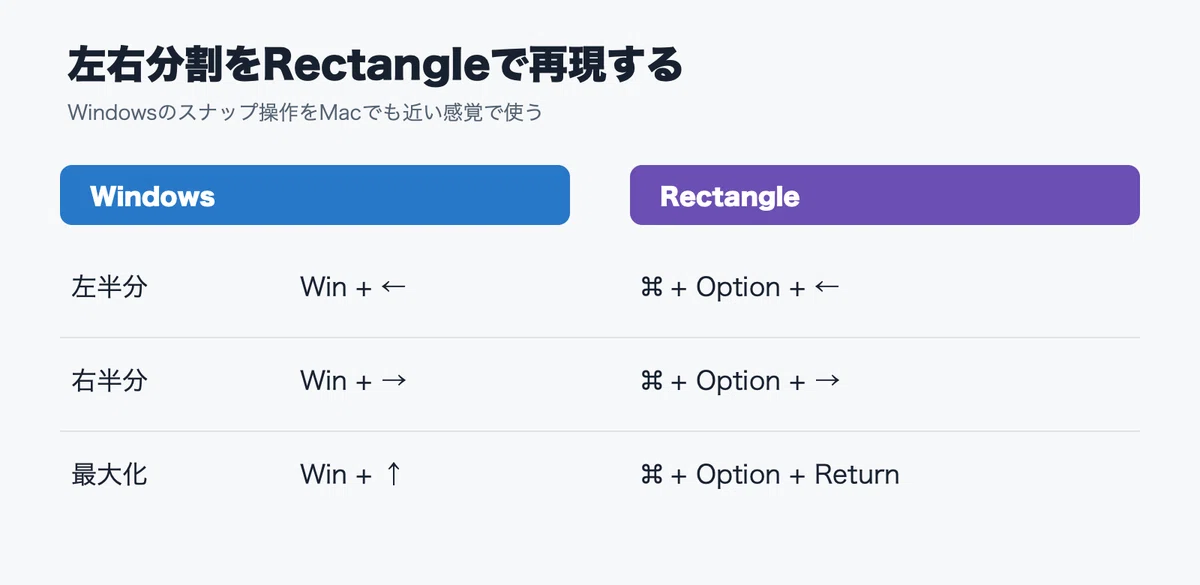
Task: Click the purple Rectangle header bar
Action: pyautogui.click(x=885, y=195)
